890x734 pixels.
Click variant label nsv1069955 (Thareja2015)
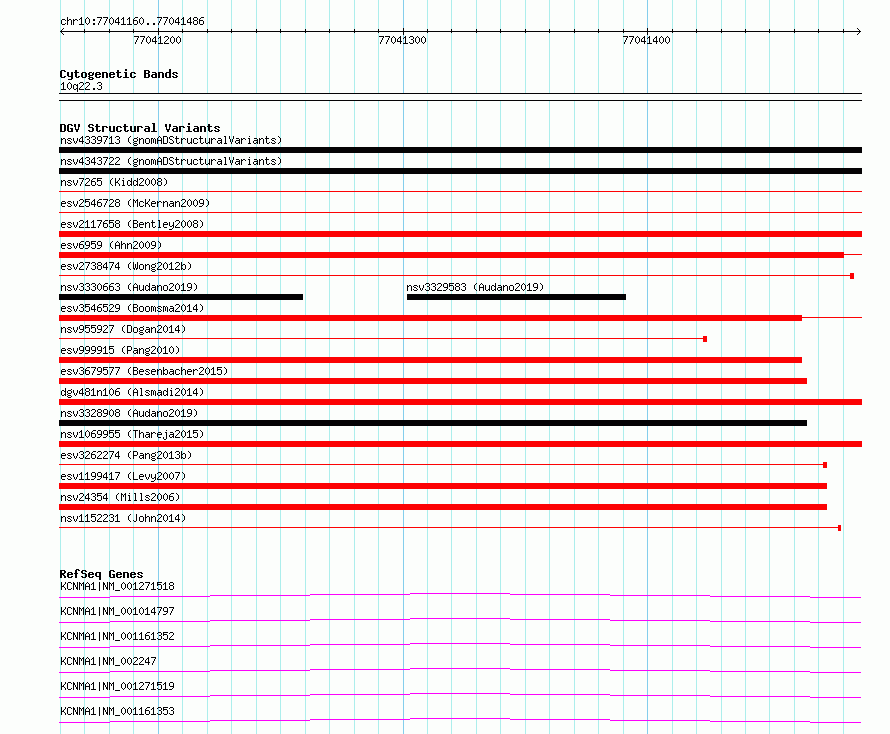132,434
